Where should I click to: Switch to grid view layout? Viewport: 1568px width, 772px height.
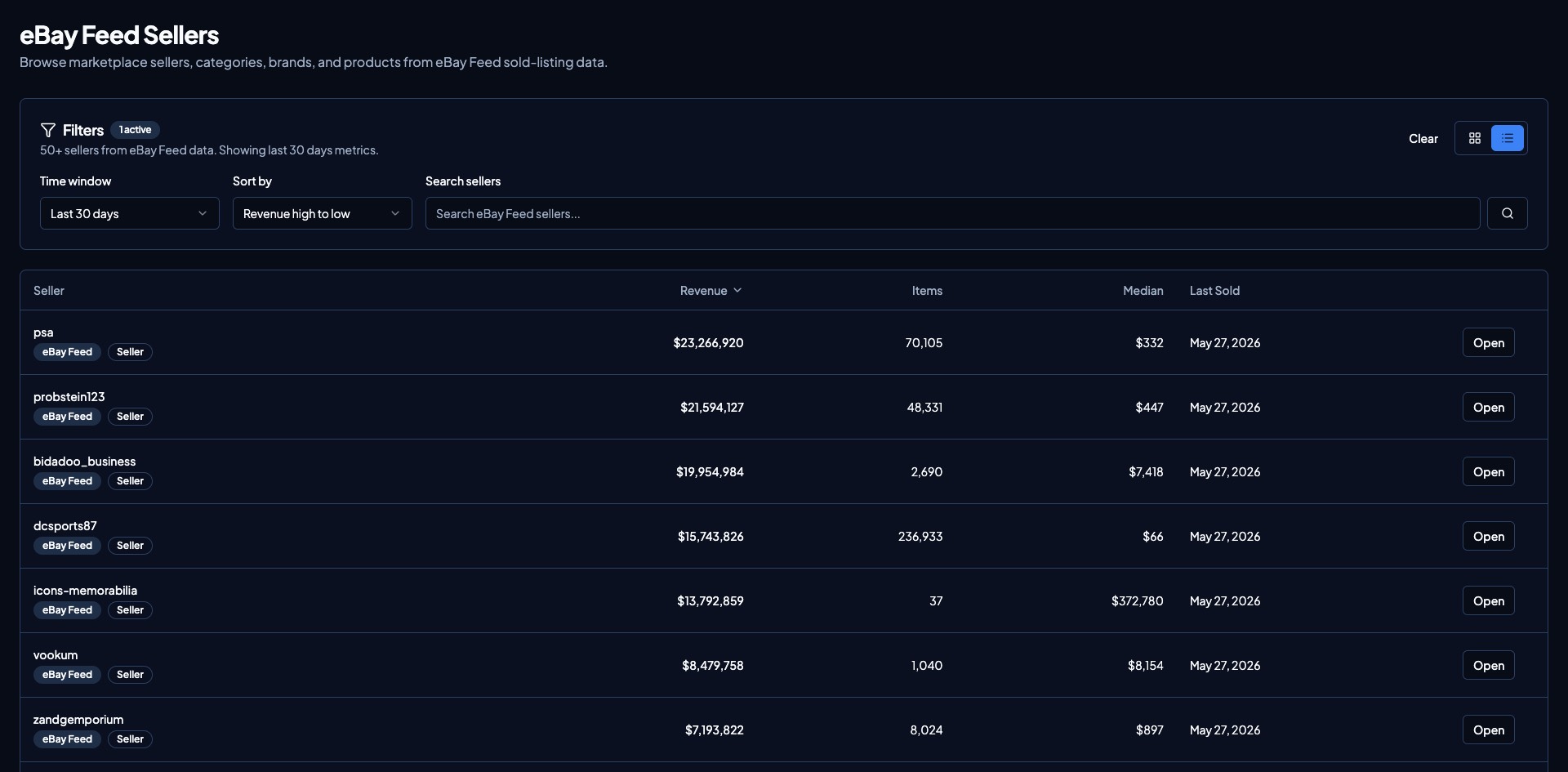[1474, 139]
